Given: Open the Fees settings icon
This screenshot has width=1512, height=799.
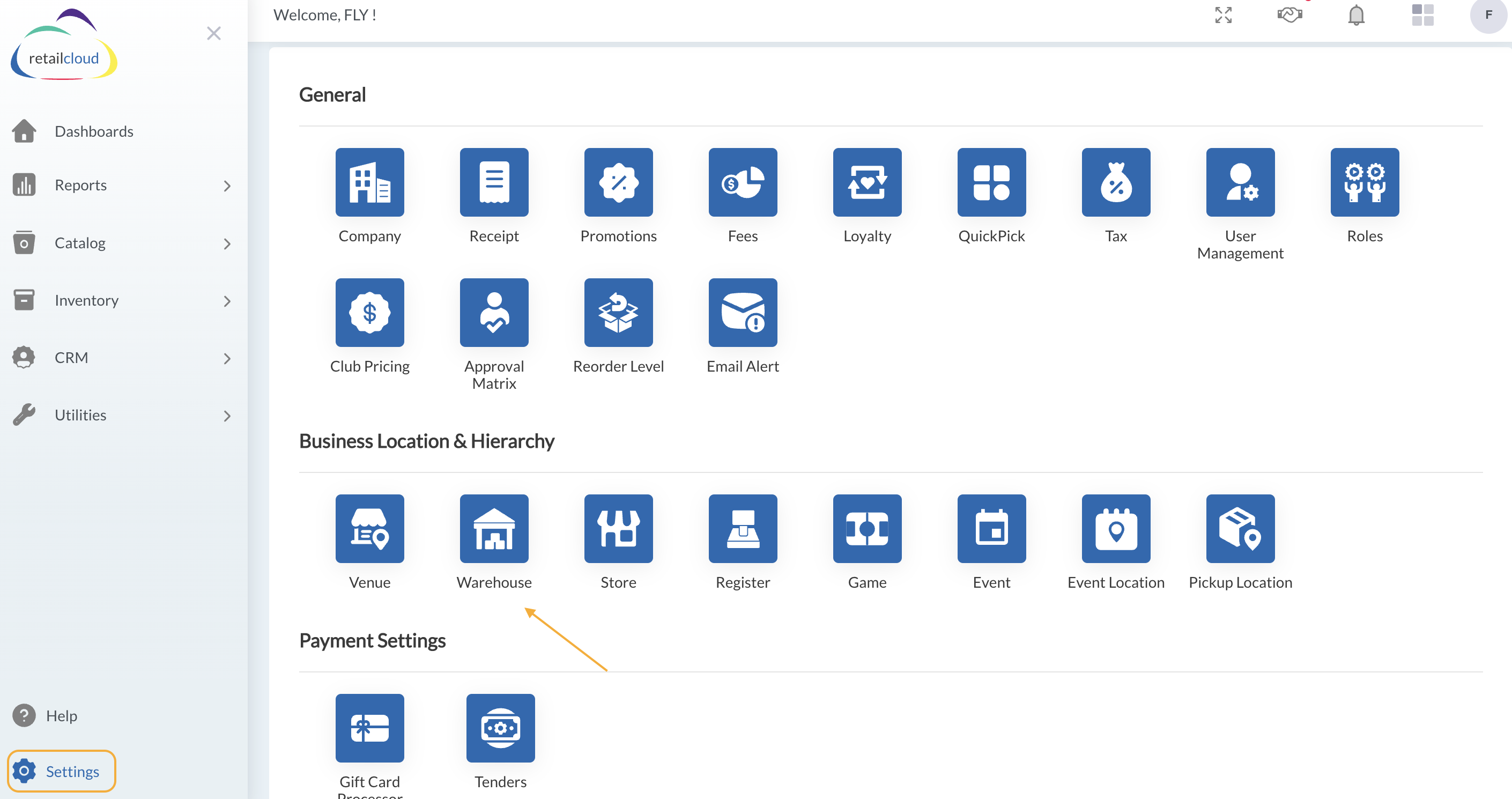Looking at the screenshot, I should (743, 182).
